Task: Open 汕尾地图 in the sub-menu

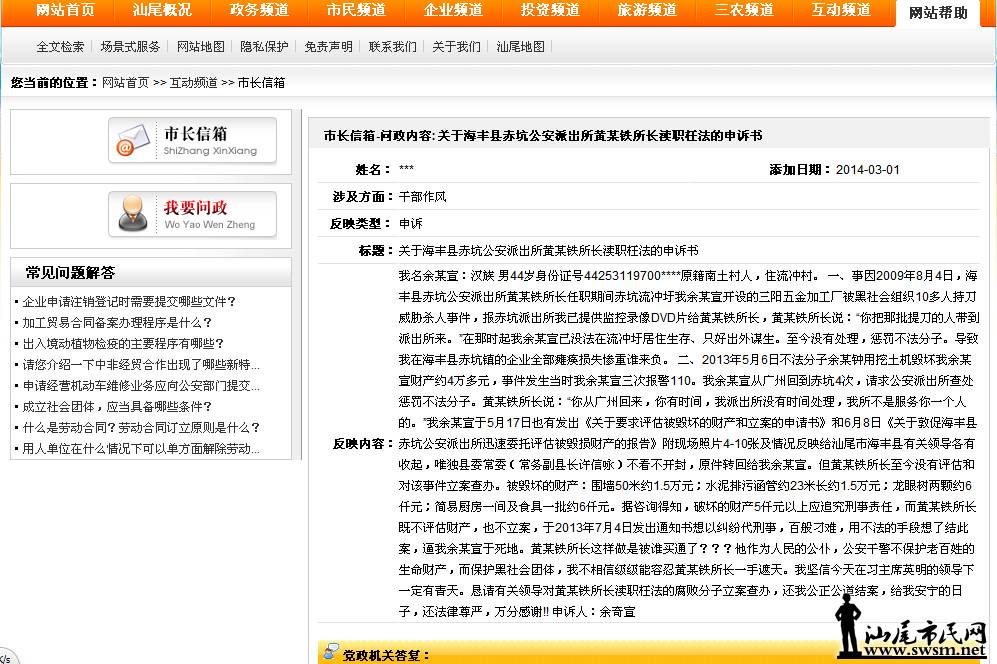Action: click(x=521, y=47)
